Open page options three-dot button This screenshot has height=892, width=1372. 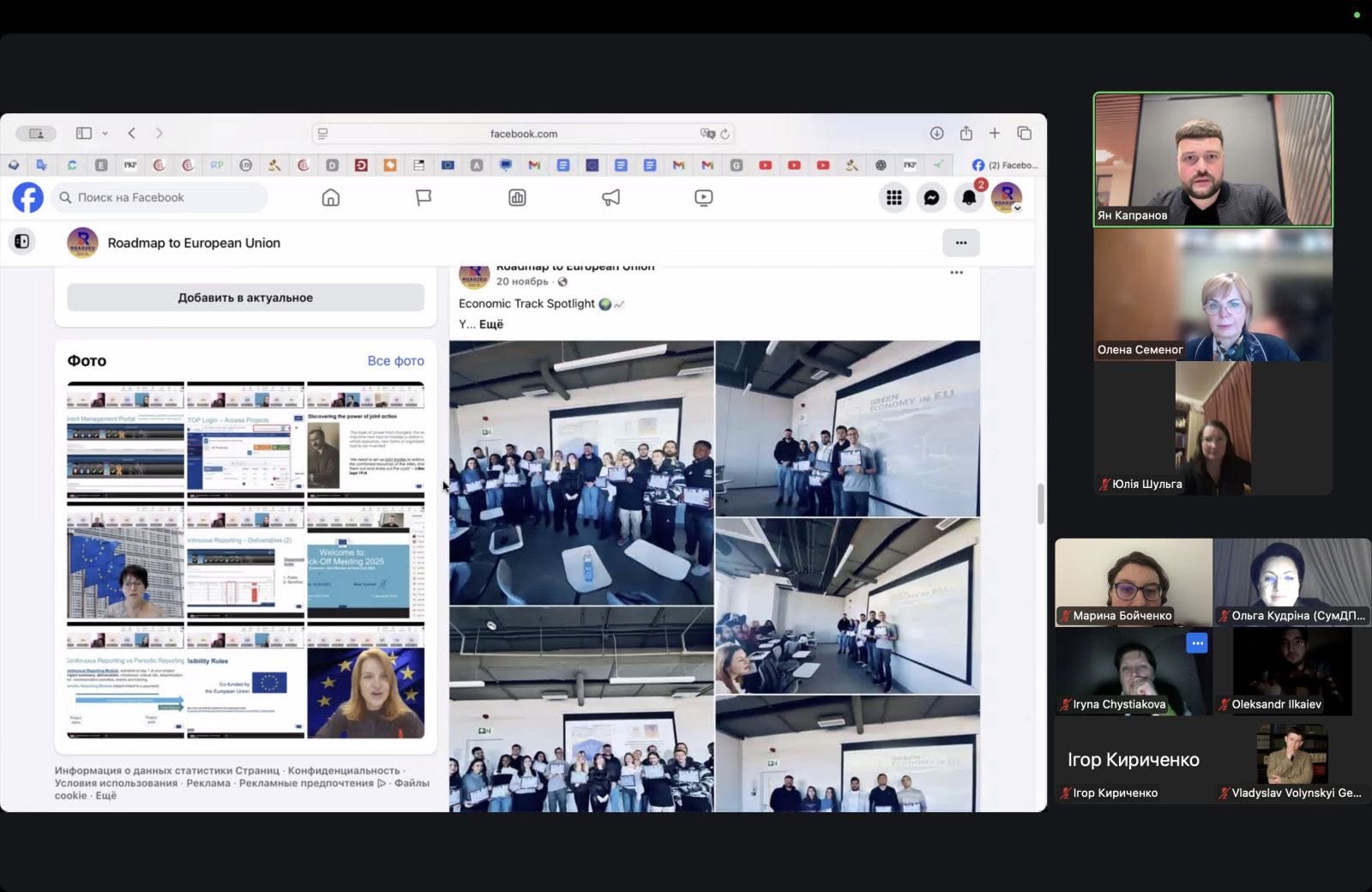(x=960, y=243)
